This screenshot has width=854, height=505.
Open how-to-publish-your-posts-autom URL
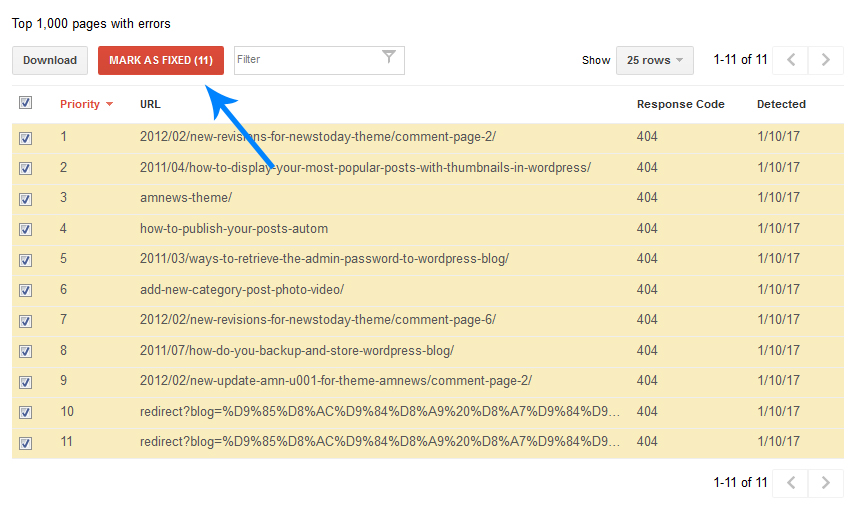click(x=234, y=228)
